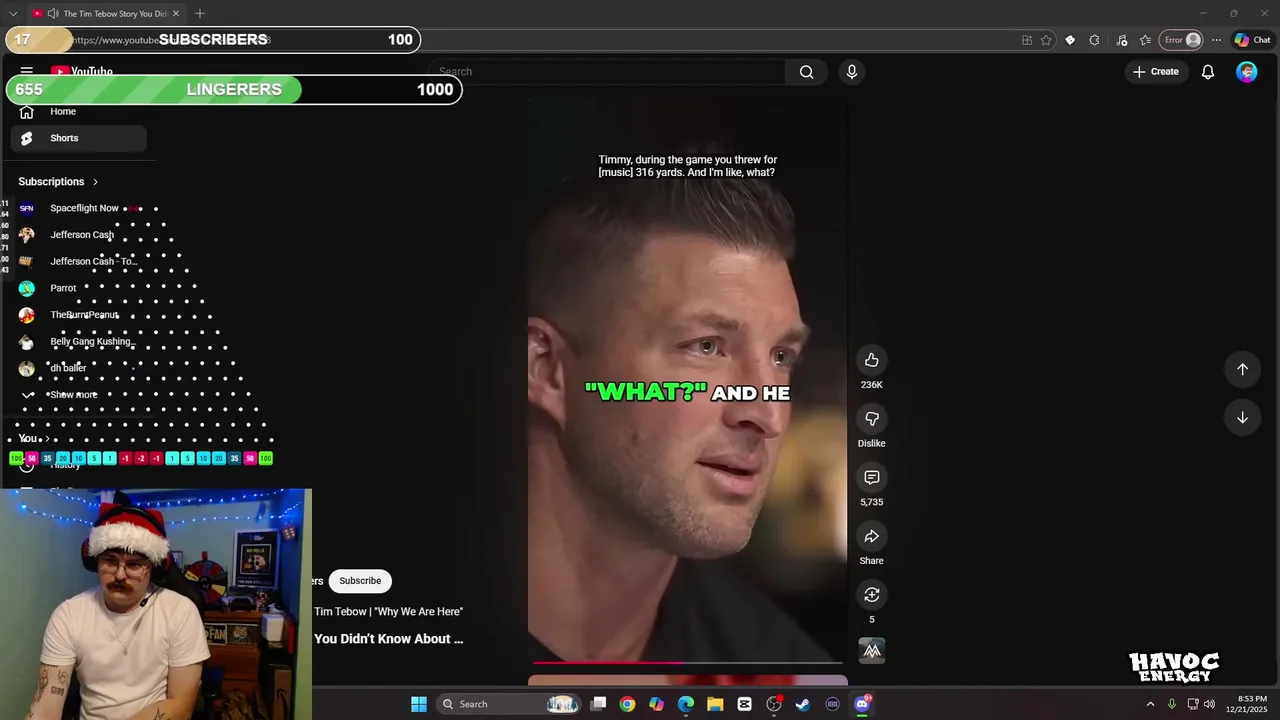Go to next short with down arrow

click(x=1242, y=418)
